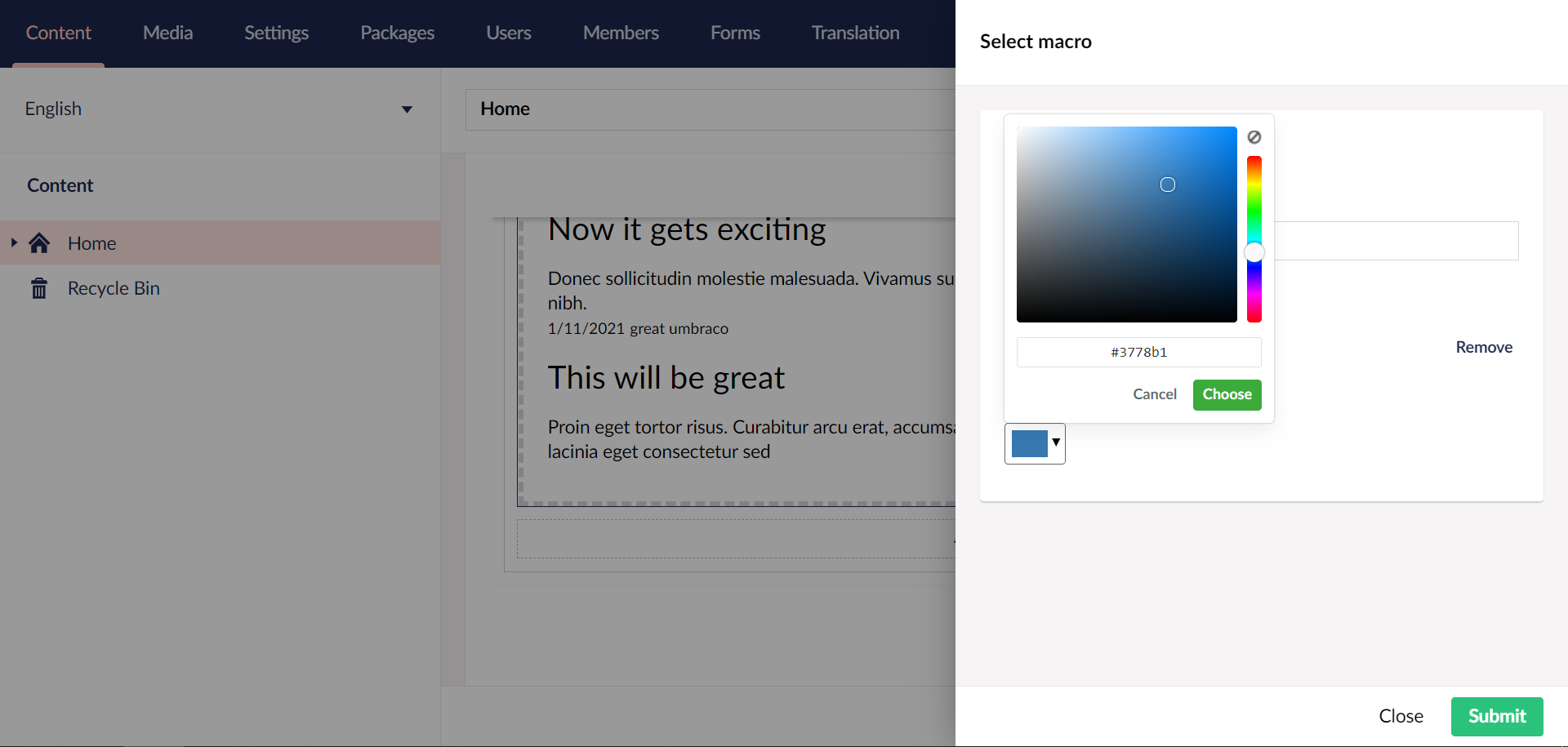Viewport: 1568px width, 747px height.
Task: Open the Translation section
Action: coord(855,33)
